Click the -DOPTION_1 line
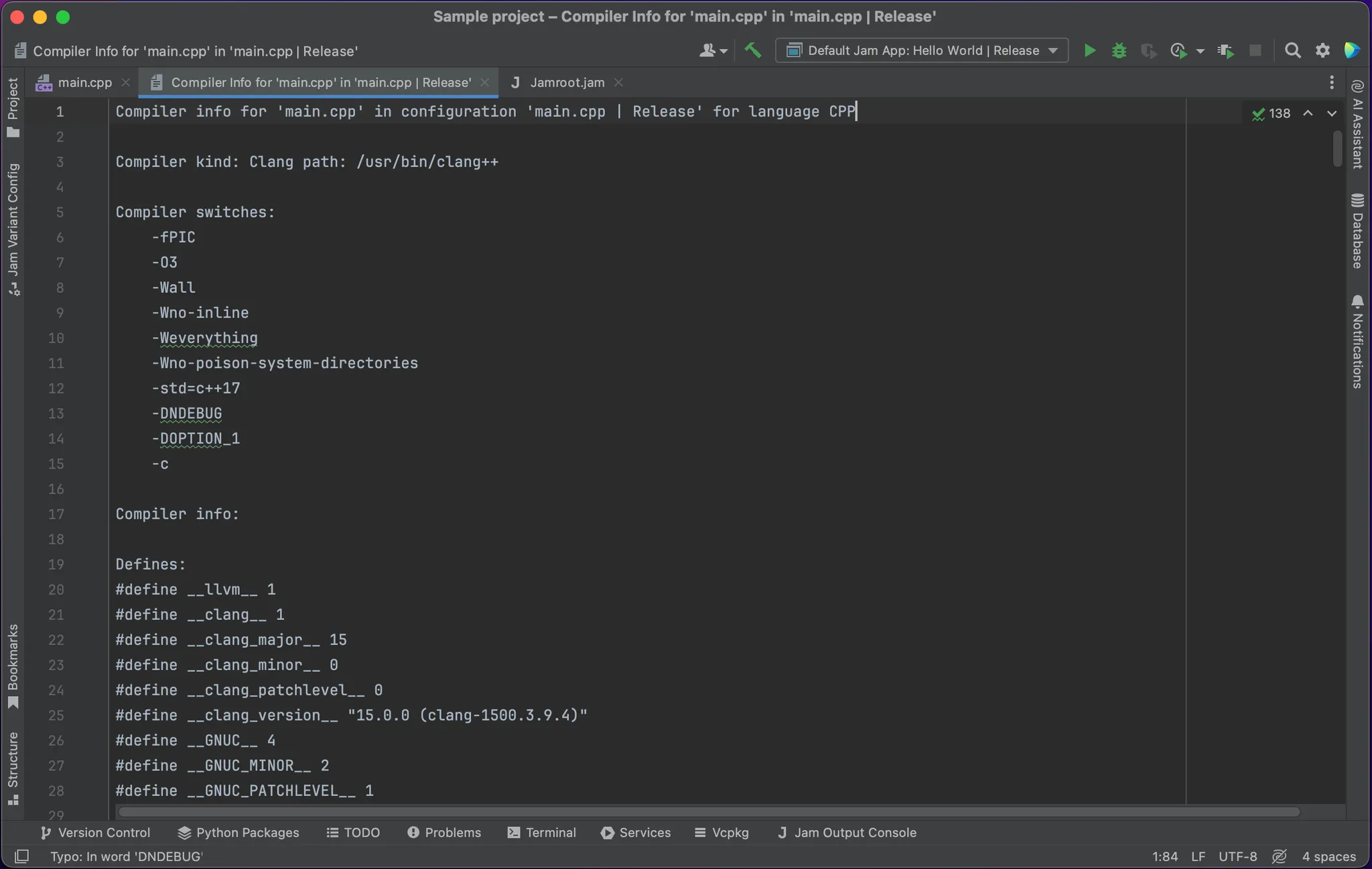 [196, 439]
